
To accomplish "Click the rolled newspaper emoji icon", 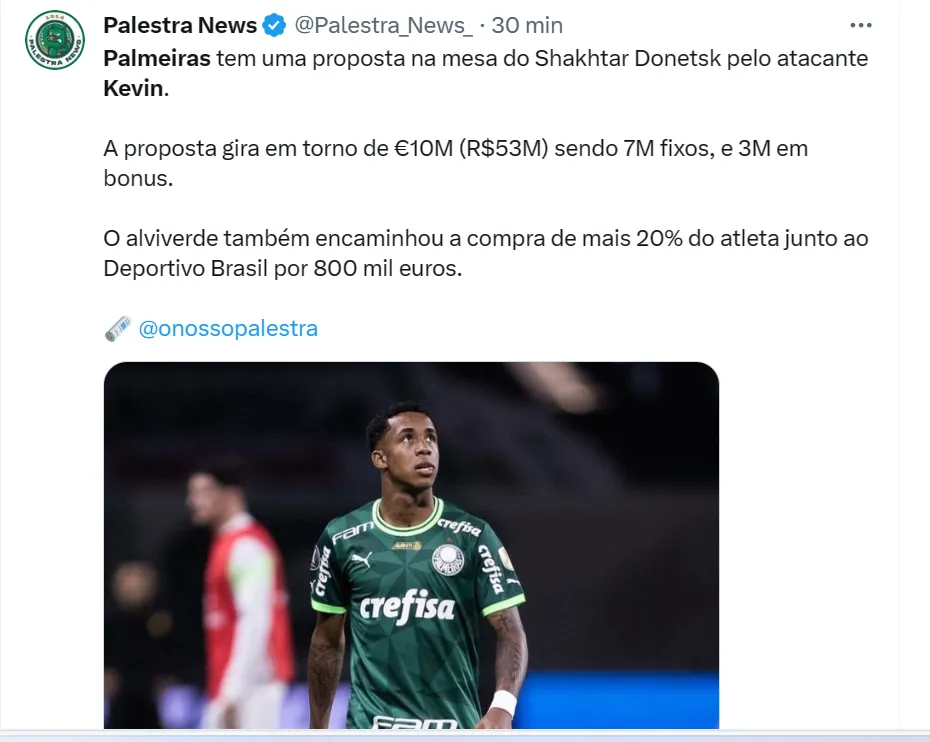I will [117, 329].
